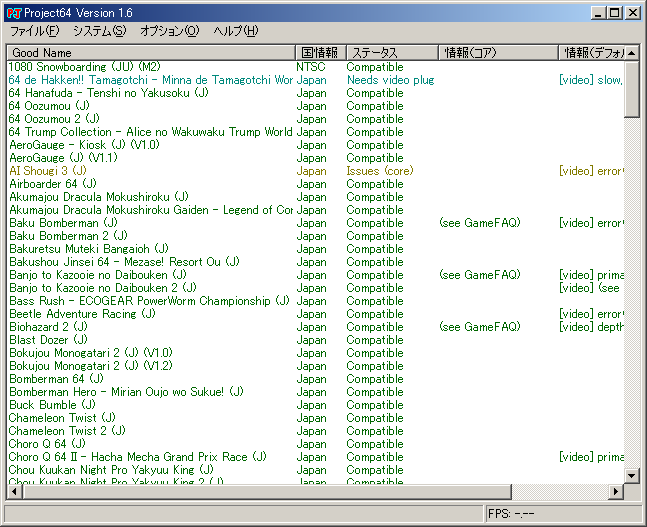Open the ファイル(F) menu
647x527 pixels.
coord(35,32)
